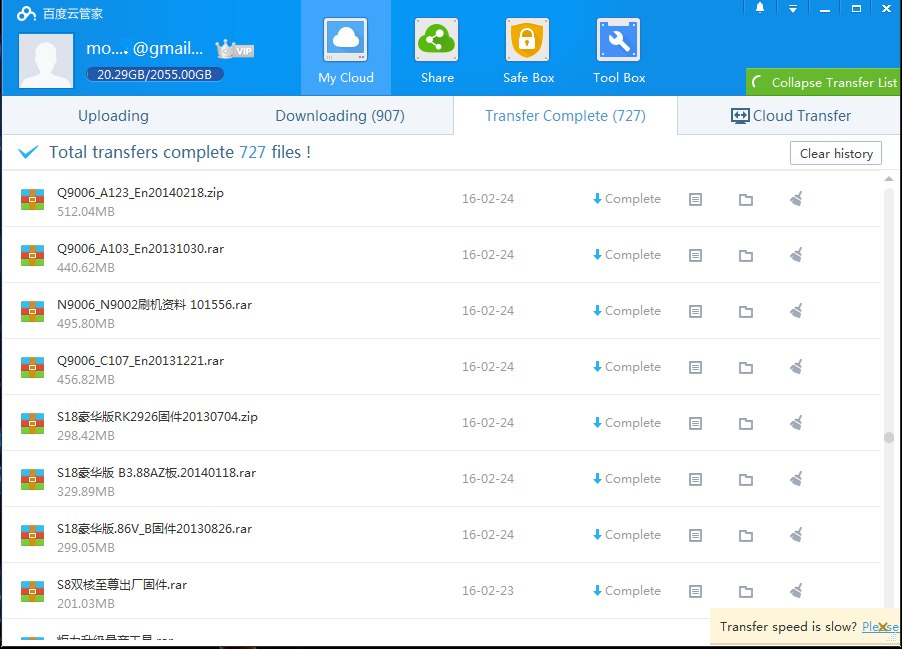902x649 pixels.
Task: Collapse the Transfer List
Action: (824, 82)
